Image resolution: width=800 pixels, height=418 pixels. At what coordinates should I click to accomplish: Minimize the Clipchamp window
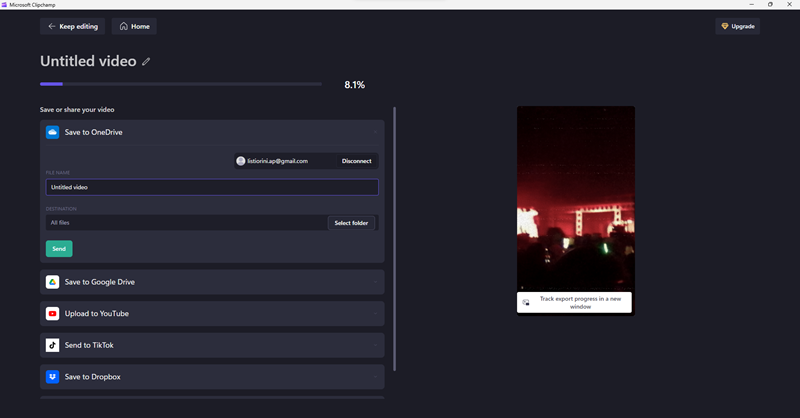tap(752, 4)
